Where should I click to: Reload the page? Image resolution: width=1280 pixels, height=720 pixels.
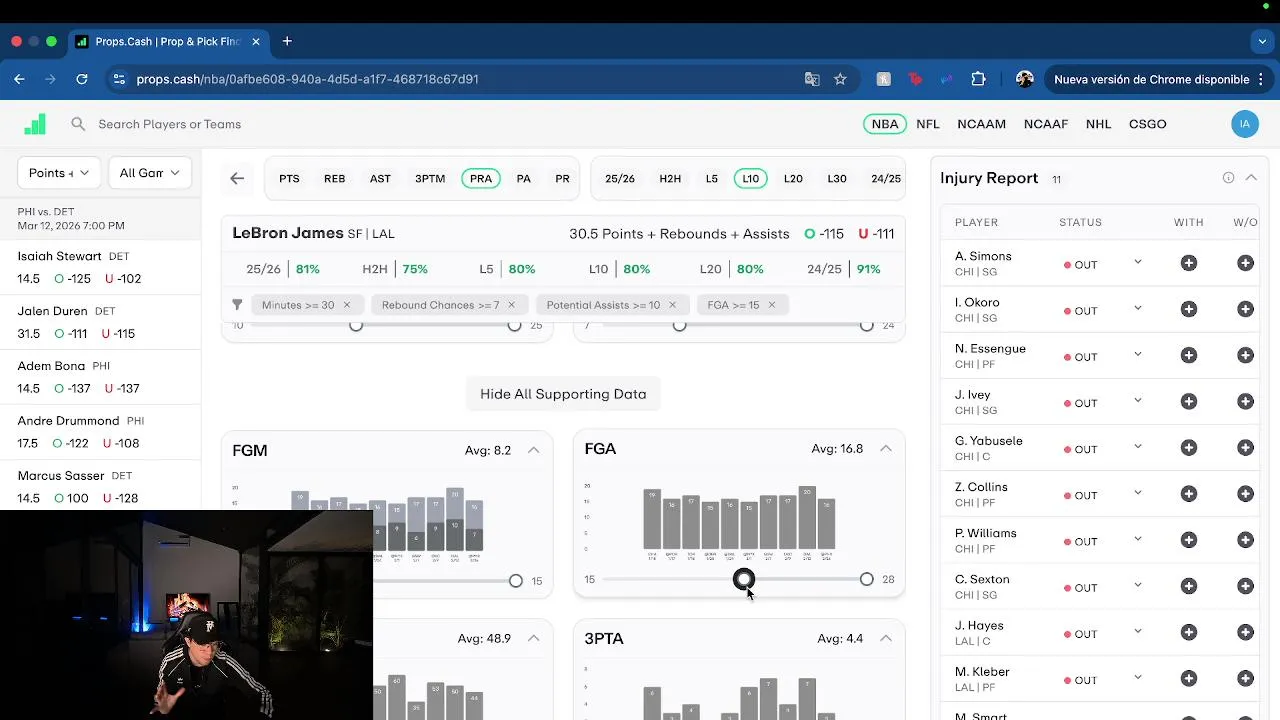[x=82, y=79]
